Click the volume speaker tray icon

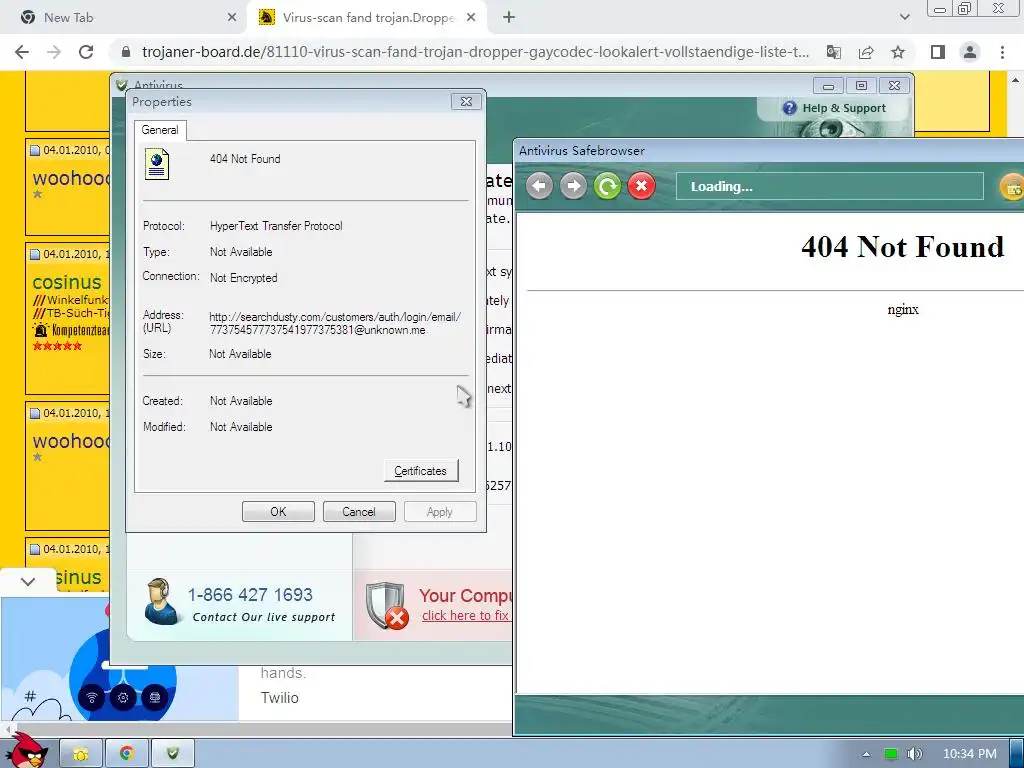point(914,754)
